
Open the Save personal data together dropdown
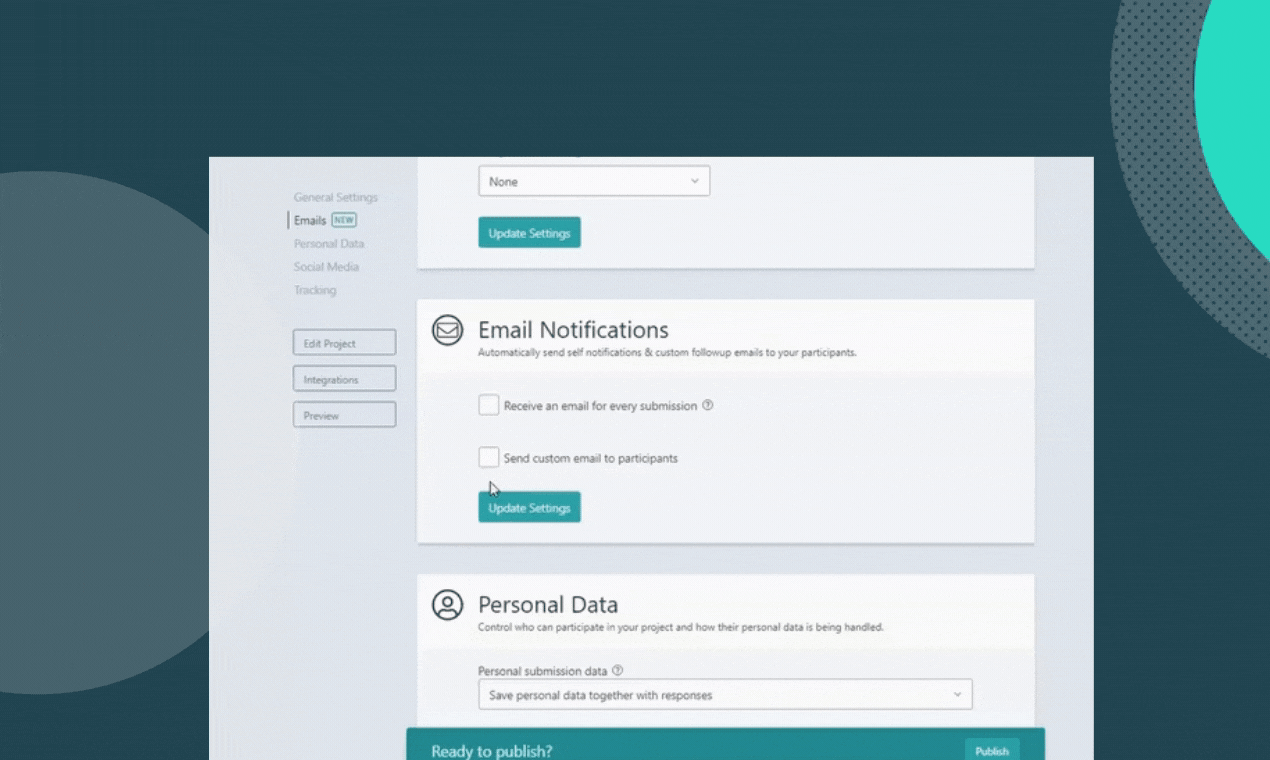(x=725, y=694)
